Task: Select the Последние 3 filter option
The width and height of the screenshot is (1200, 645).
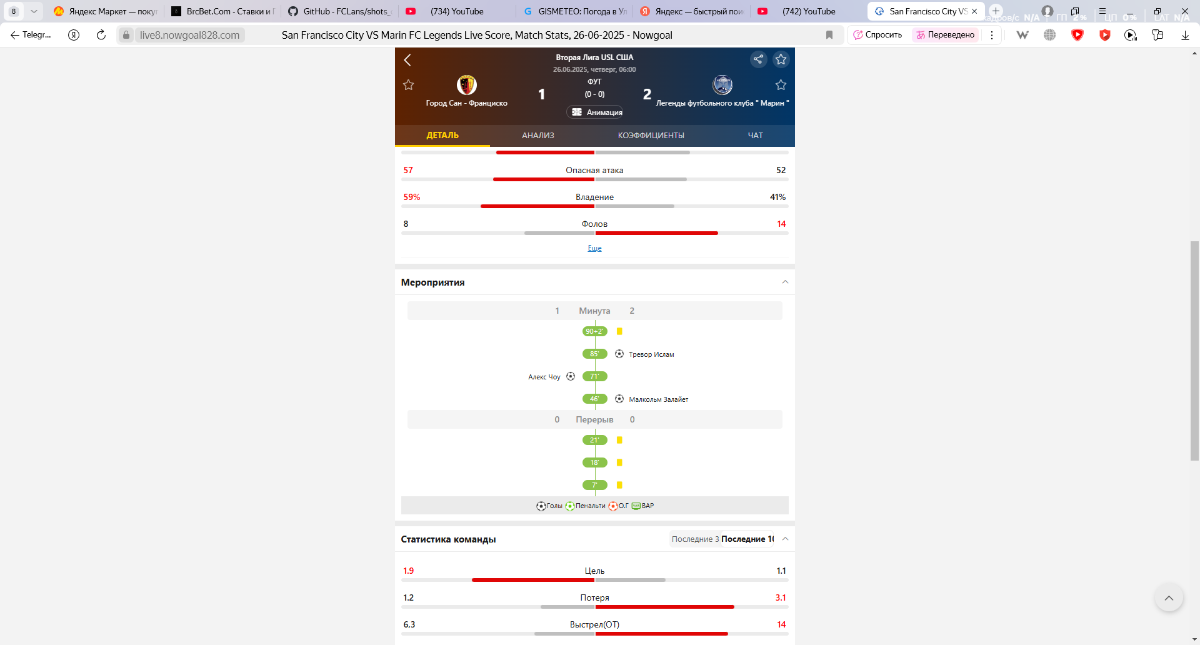Action: (694, 539)
